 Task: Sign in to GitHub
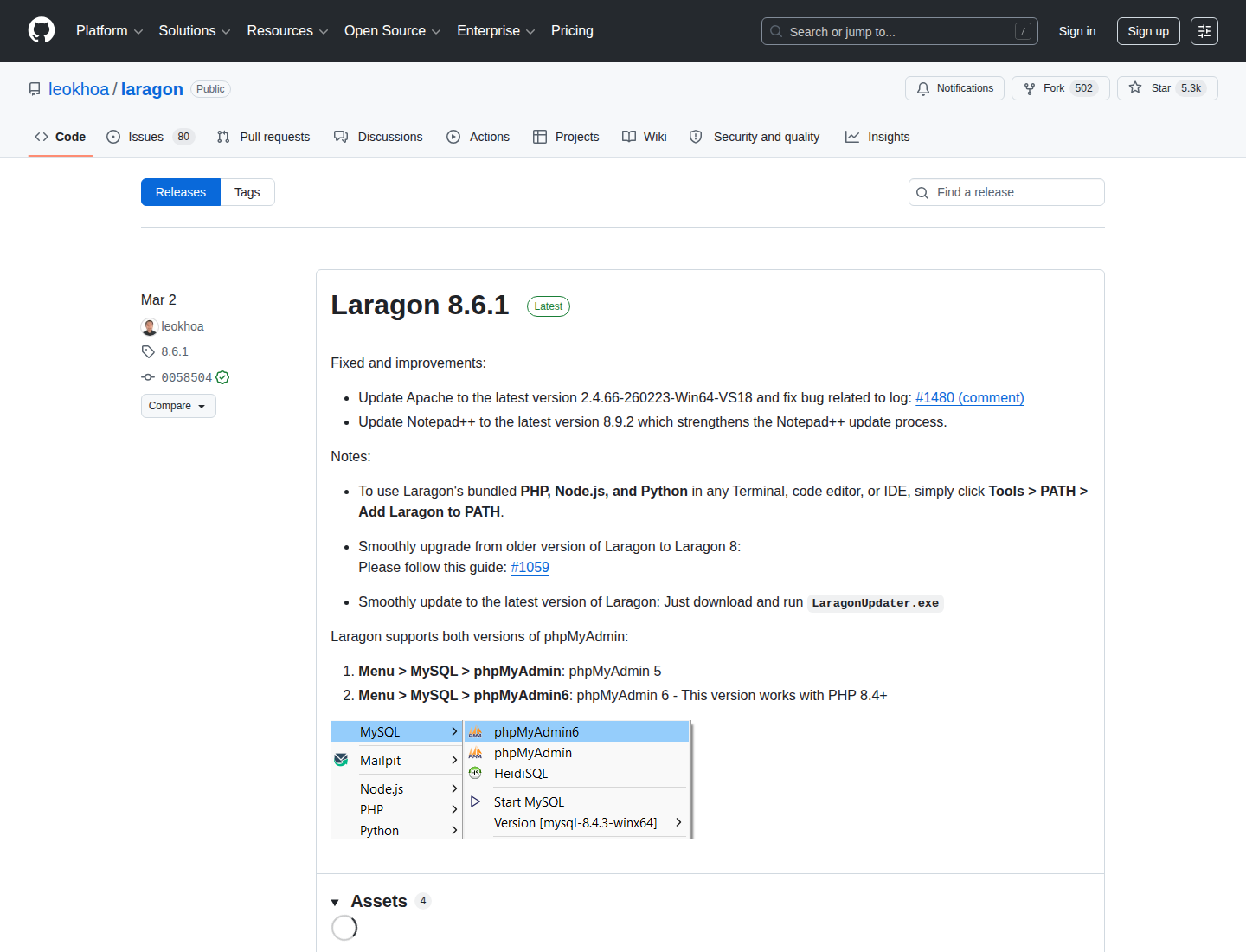pyautogui.click(x=1077, y=31)
